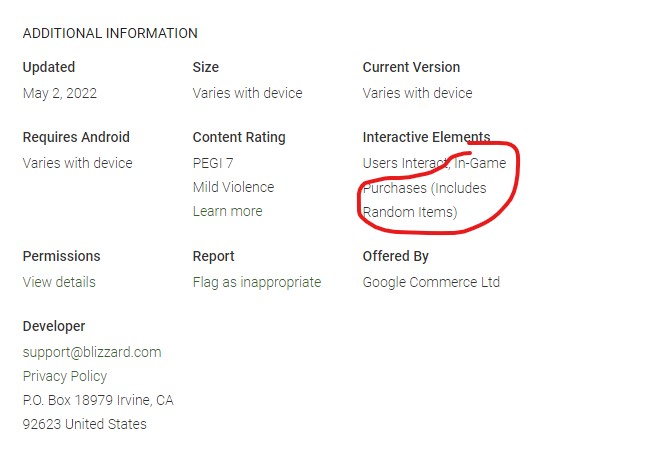Screen dimensions: 650x470
Task: Click the Additional Information heading
Action: pyautogui.click(x=110, y=33)
